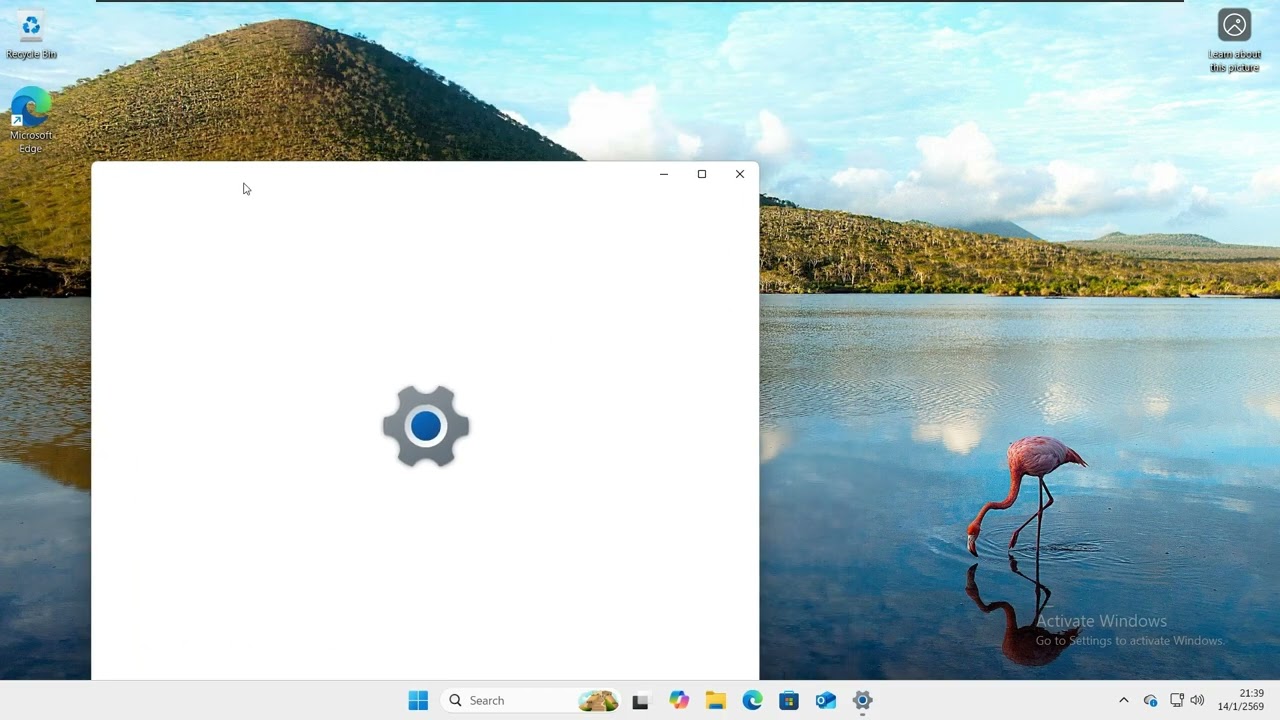1280x720 pixels.
Task: Open the network status tray icon
Action: pyautogui.click(x=1177, y=700)
